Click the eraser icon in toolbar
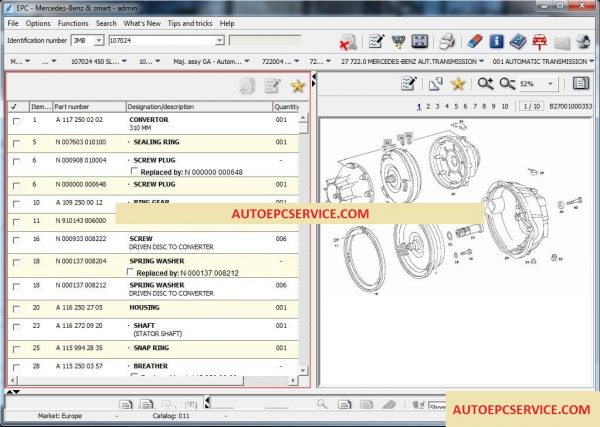The width and height of the screenshot is (600, 427). (475, 41)
